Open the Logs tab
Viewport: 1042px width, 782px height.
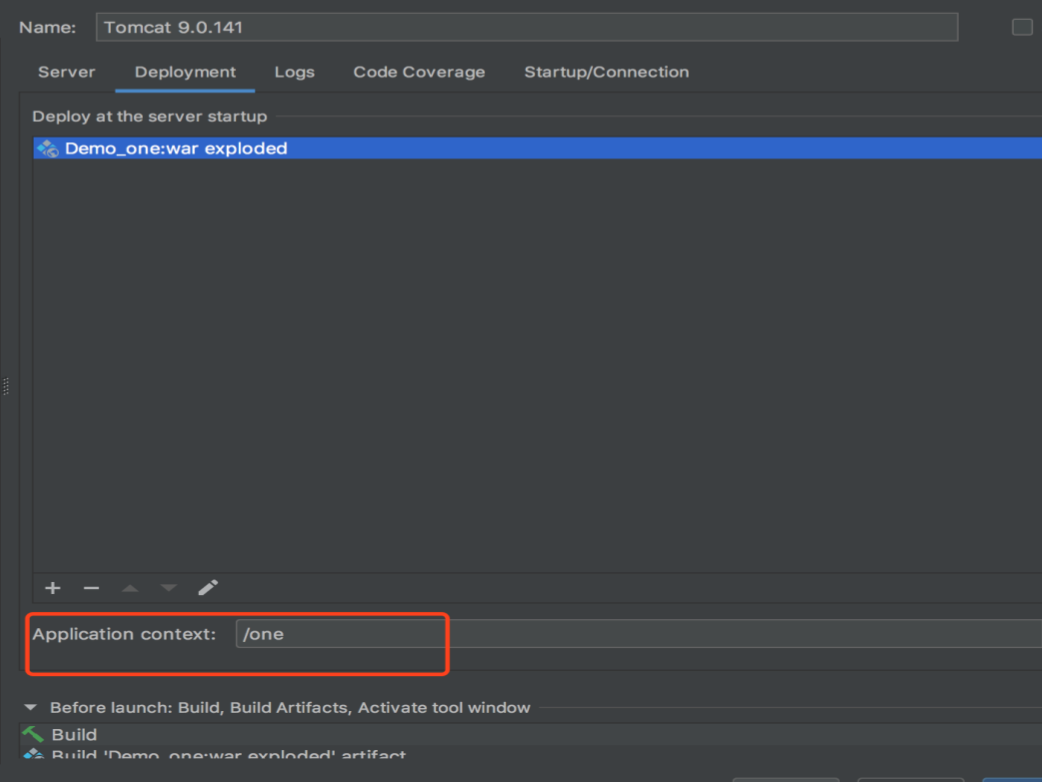(x=294, y=72)
